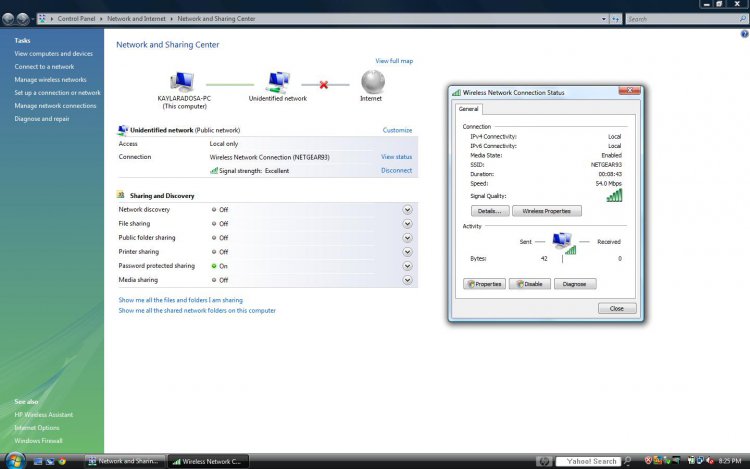Expand Password protected sharing settings
The height and width of the screenshot is (469, 750).
coord(407,266)
